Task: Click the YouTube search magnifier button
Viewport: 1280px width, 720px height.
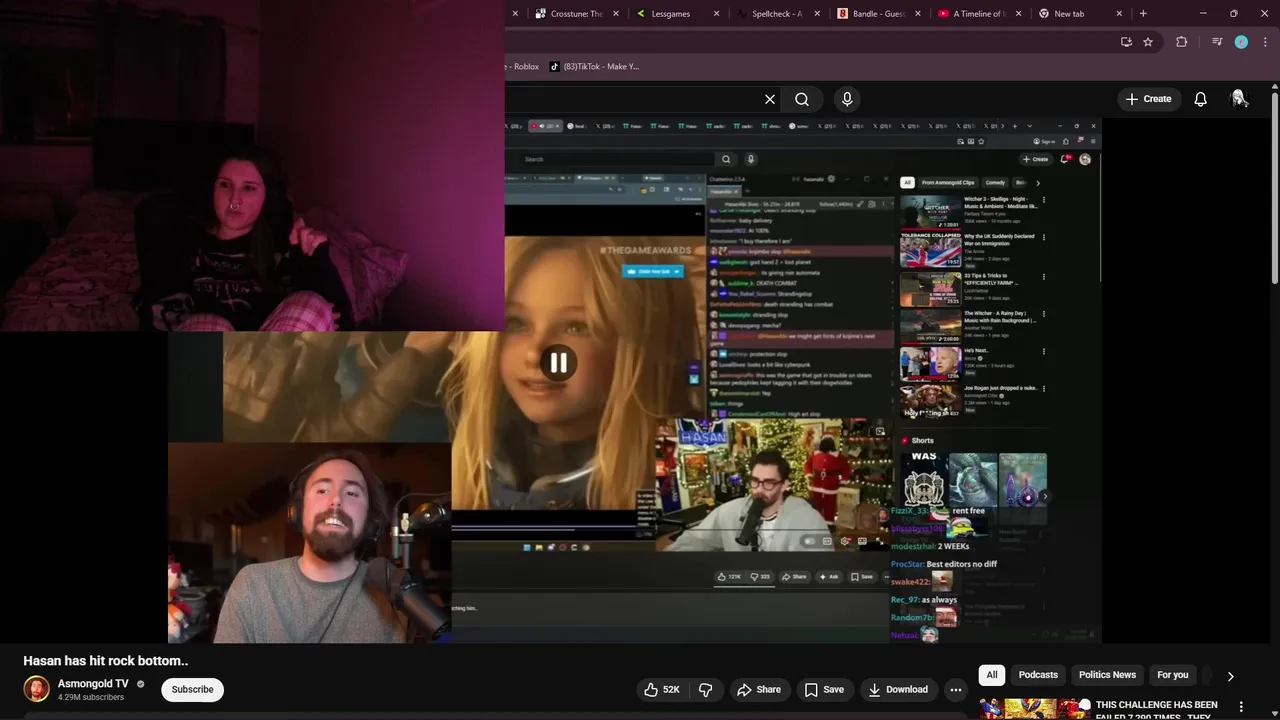Action: [802, 99]
